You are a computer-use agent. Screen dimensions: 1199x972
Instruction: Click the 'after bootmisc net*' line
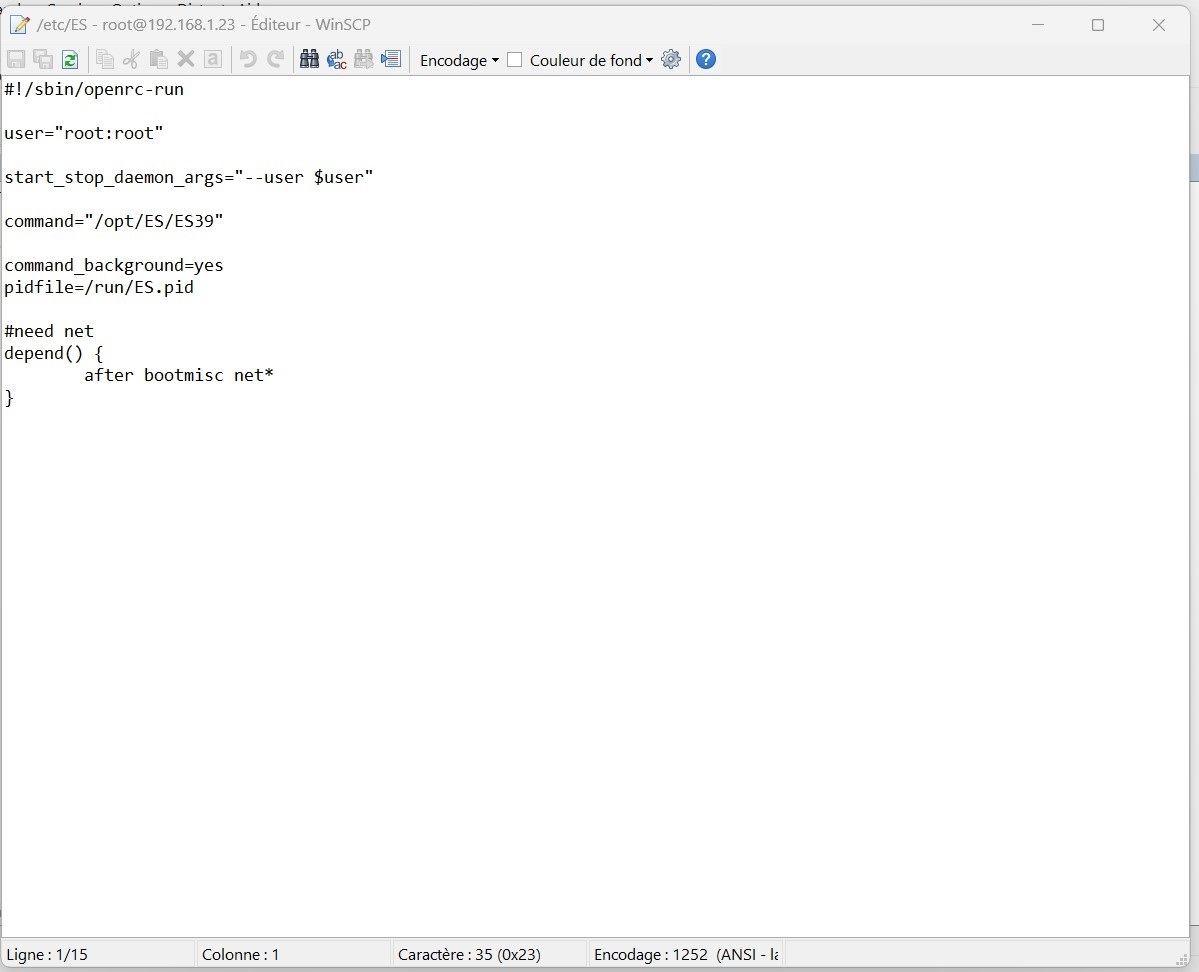[179, 375]
